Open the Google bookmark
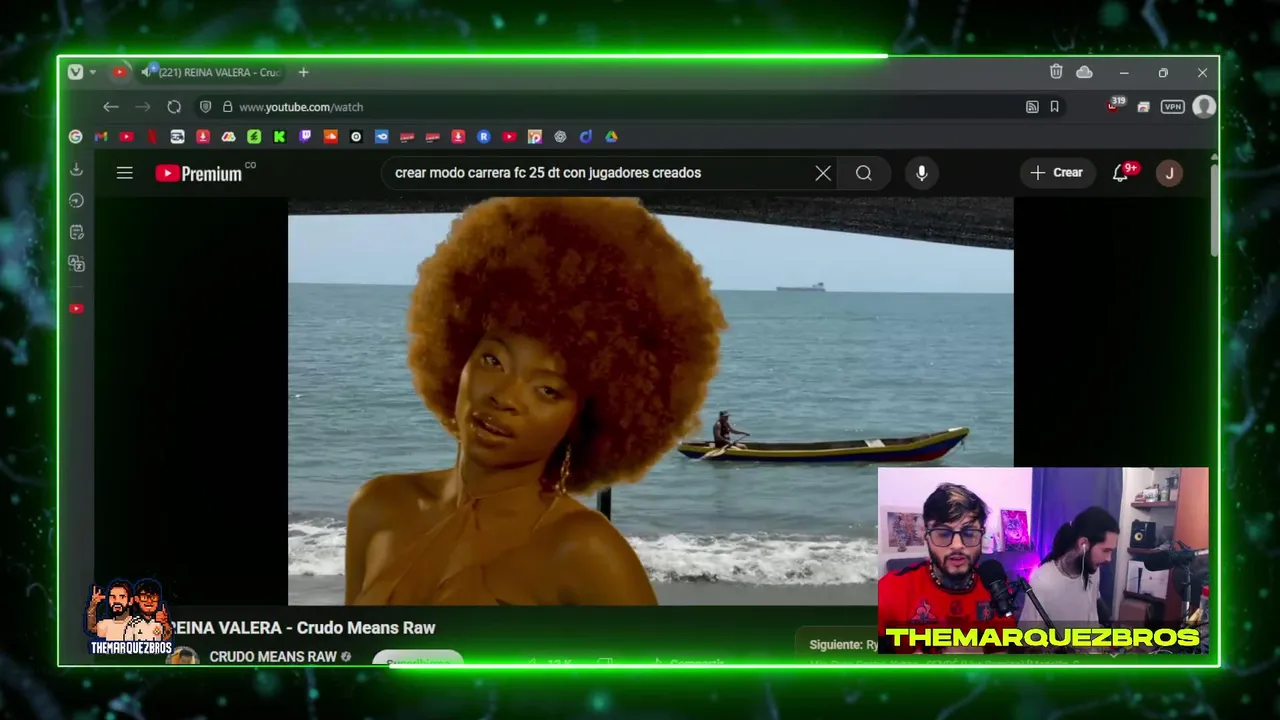The height and width of the screenshot is (720, 1280). pyautogui.click(x=75, y=137)
